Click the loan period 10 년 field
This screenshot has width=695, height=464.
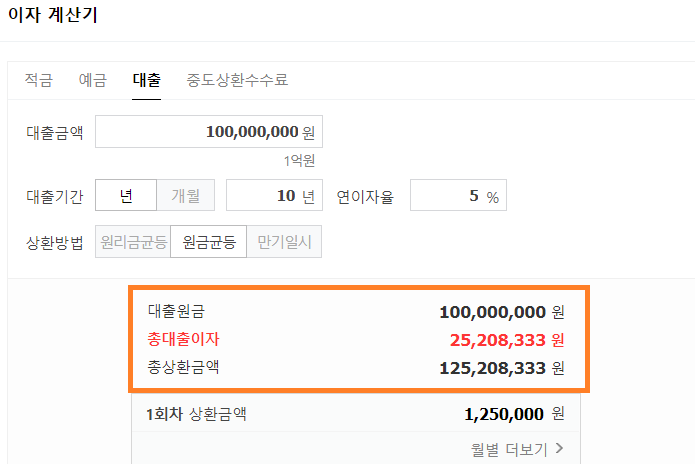[x=274, y=195]
